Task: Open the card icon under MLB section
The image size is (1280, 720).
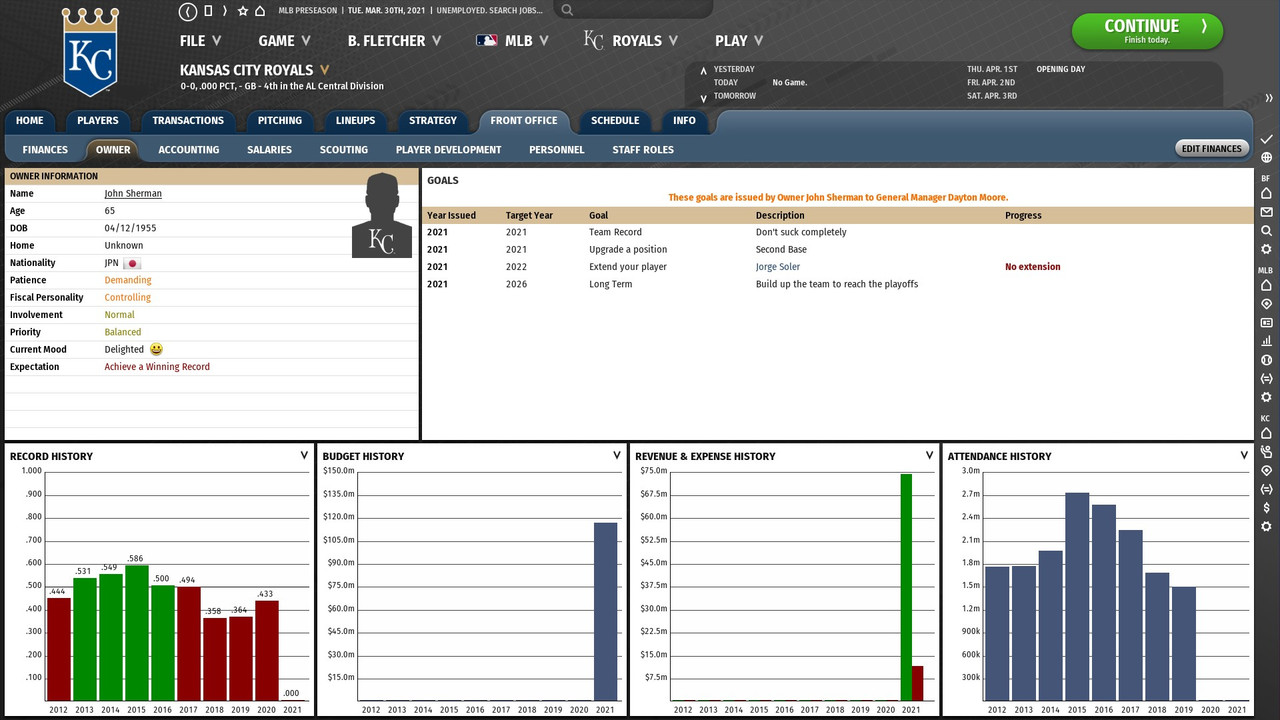Action: 1266,322
